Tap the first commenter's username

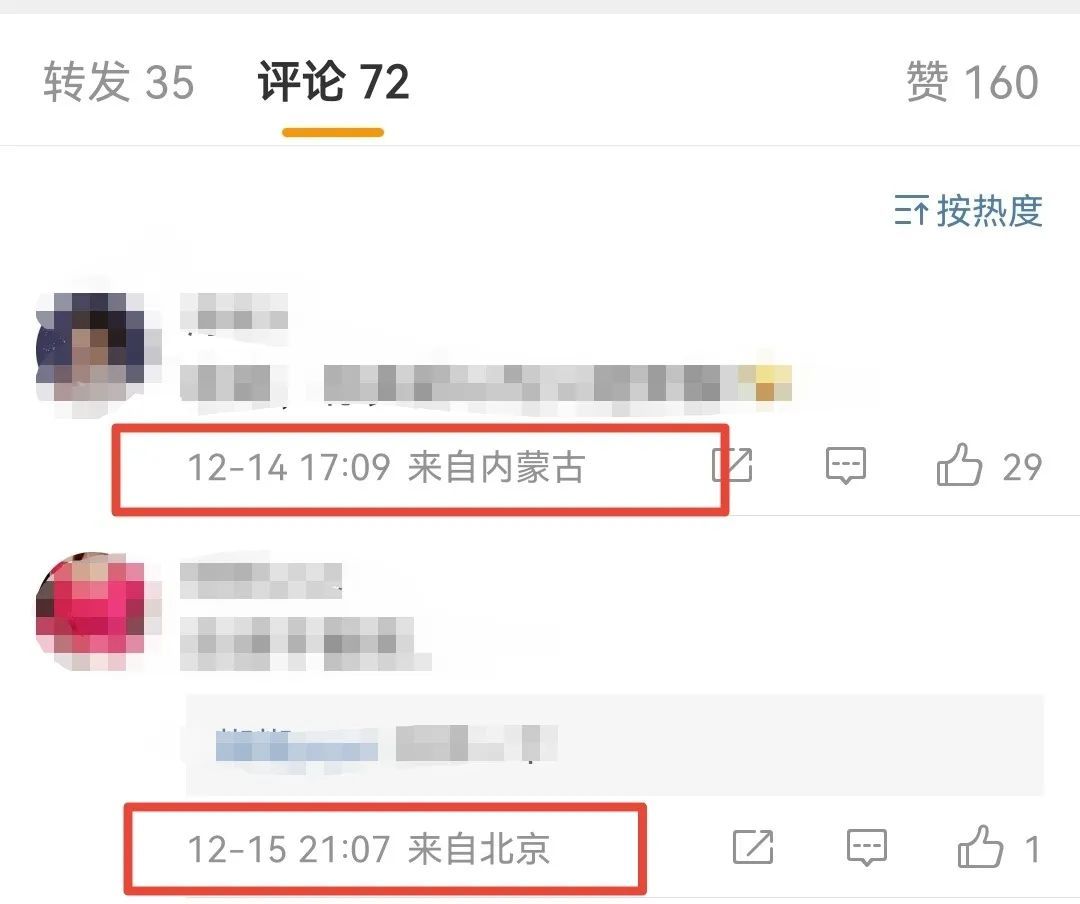click(234, 312)
